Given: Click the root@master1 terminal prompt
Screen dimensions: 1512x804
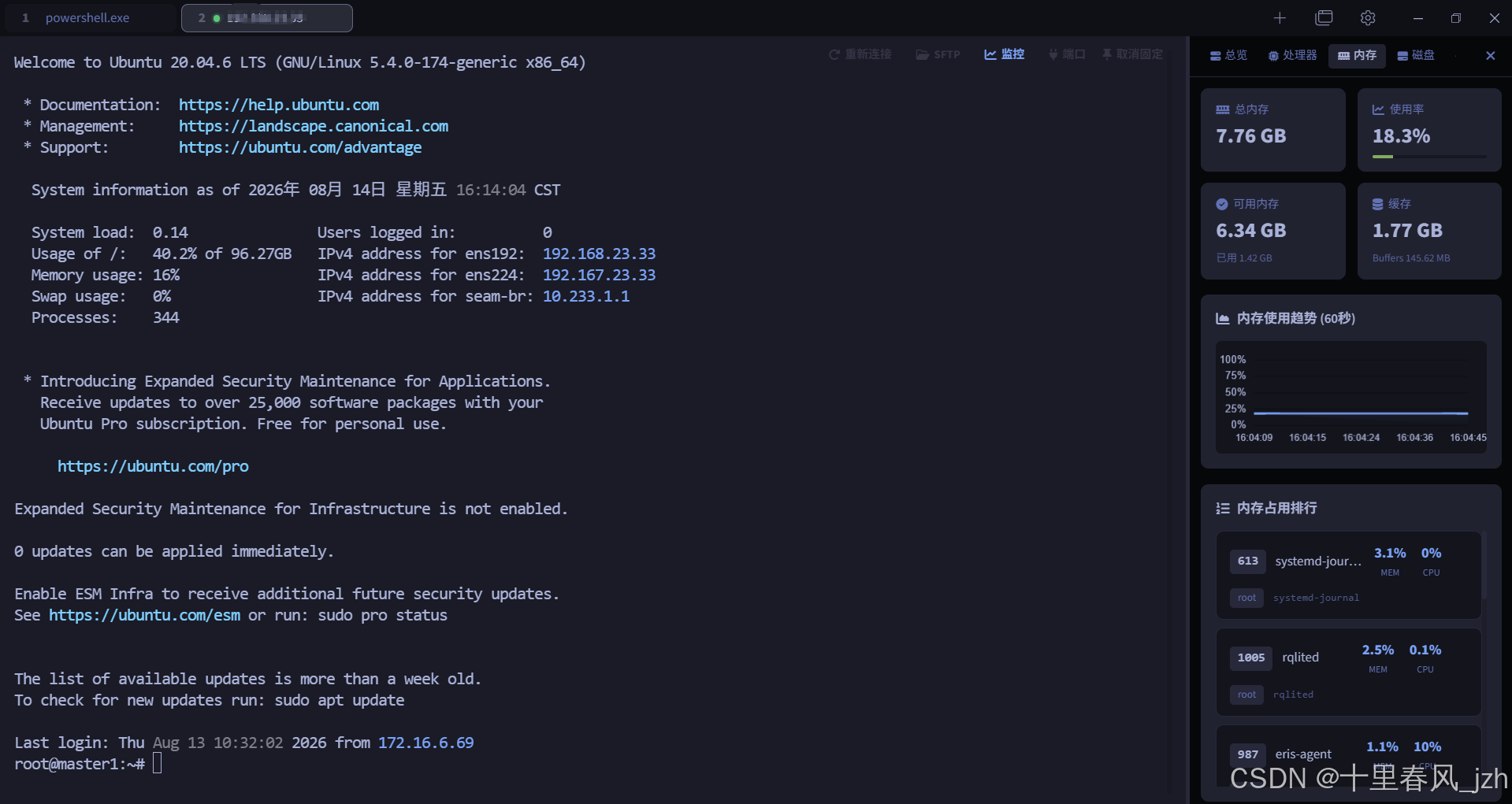Looking at the screenshot, I should point(80,764).
